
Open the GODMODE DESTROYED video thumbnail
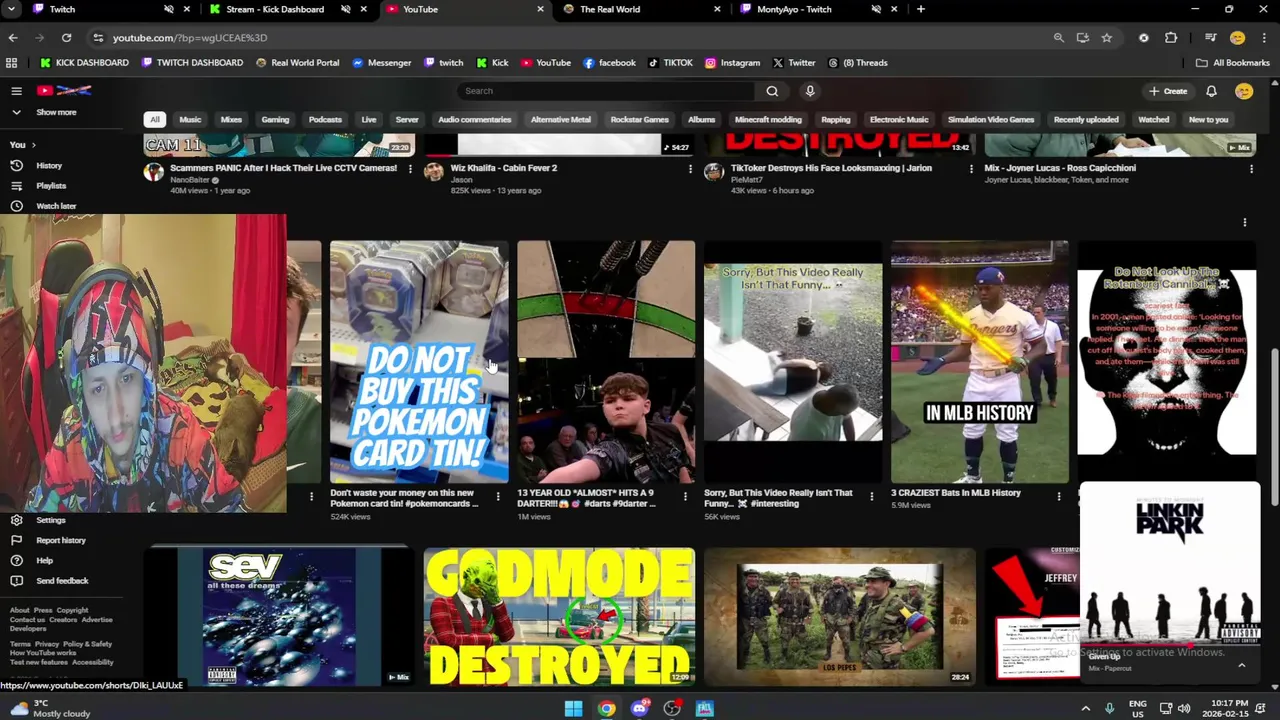click(x=559, y=616)
